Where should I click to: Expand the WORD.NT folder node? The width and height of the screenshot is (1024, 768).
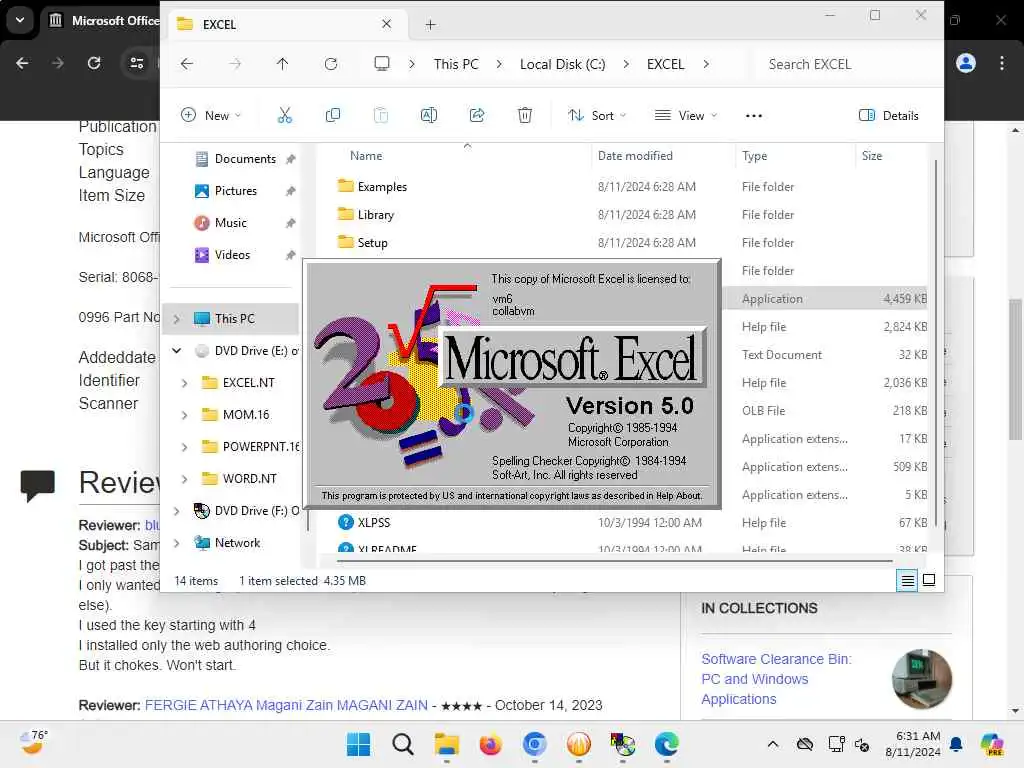(x=184, y=479)
